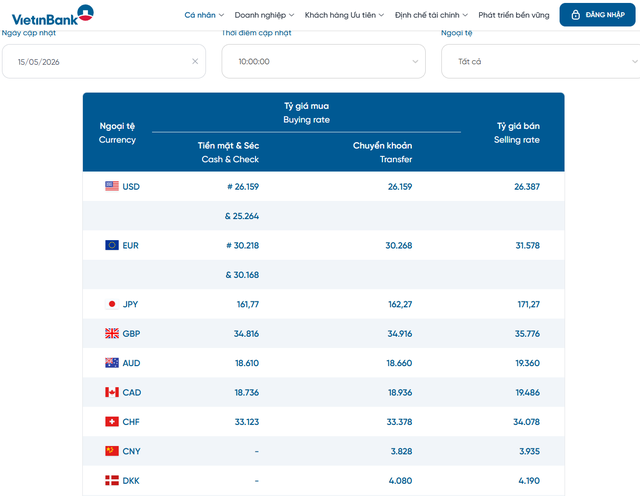Click the lock icon on login button

[x=576, y=15]
